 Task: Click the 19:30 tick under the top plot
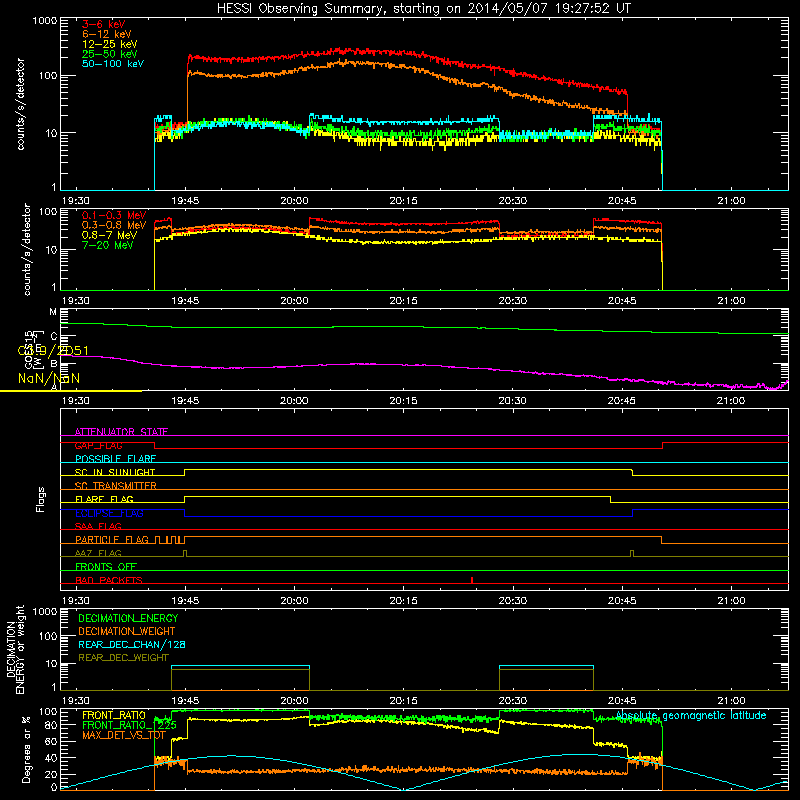click(76, 201)
